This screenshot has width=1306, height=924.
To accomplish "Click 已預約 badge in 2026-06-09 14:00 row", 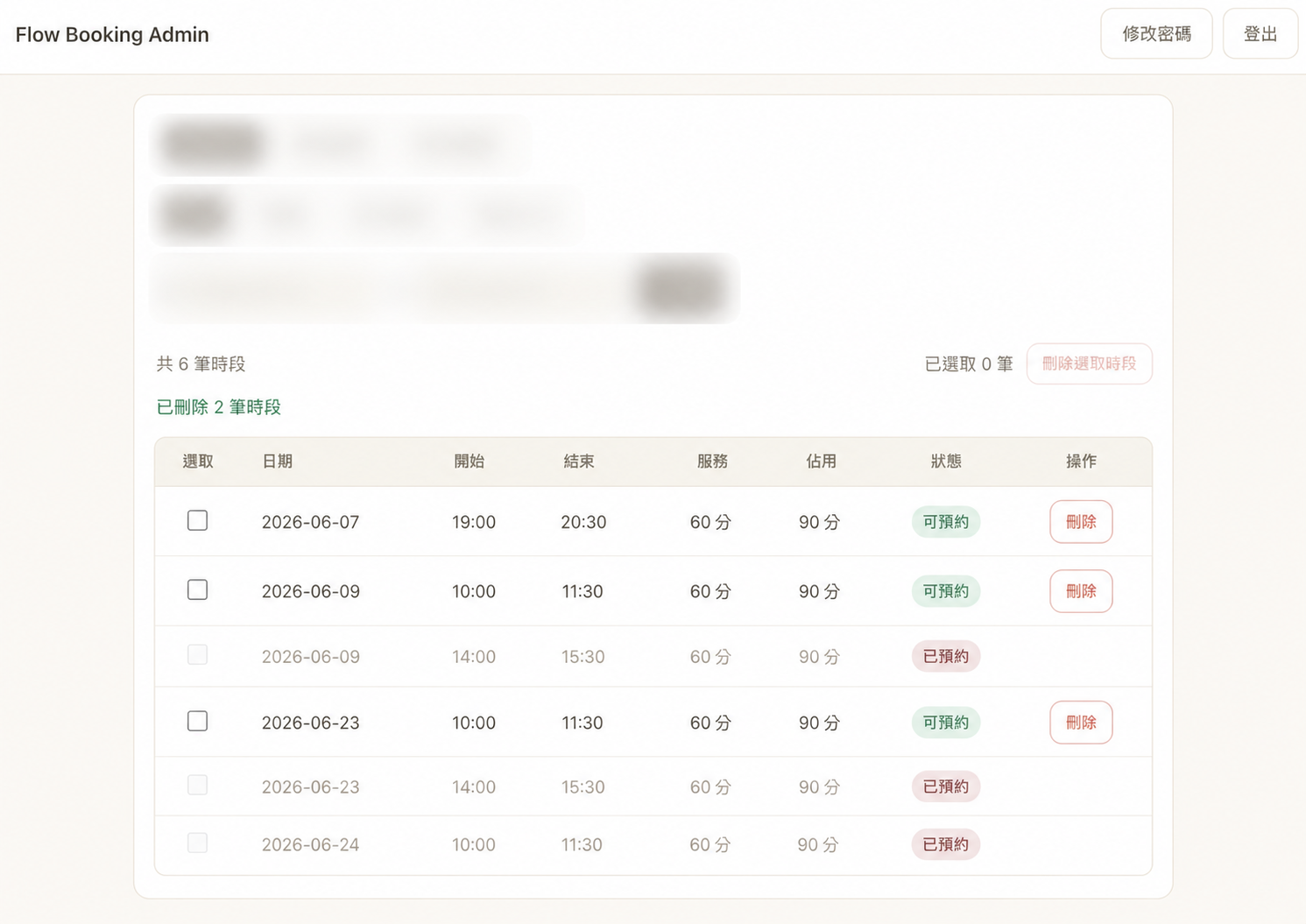I will tap(946, 656).
